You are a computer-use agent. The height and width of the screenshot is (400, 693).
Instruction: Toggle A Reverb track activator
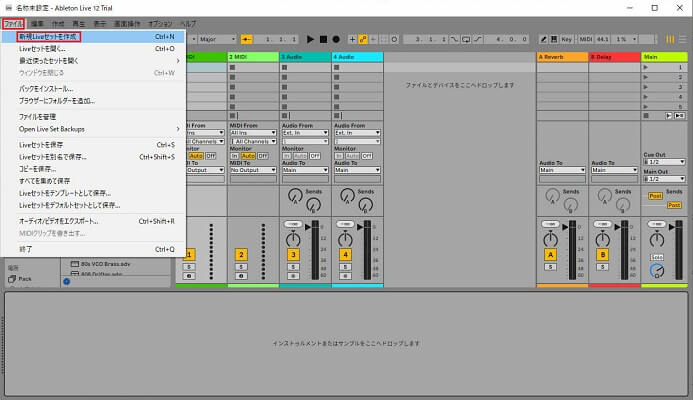(550, 255)
